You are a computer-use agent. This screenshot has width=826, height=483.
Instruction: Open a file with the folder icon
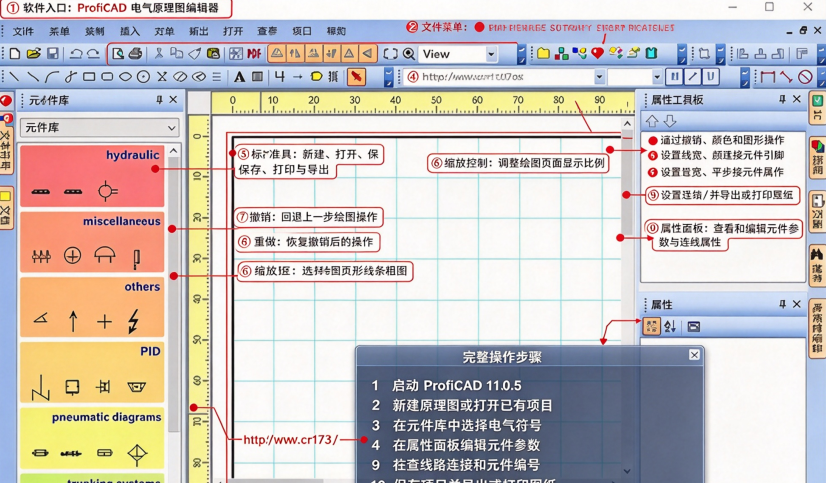[34, 54]
